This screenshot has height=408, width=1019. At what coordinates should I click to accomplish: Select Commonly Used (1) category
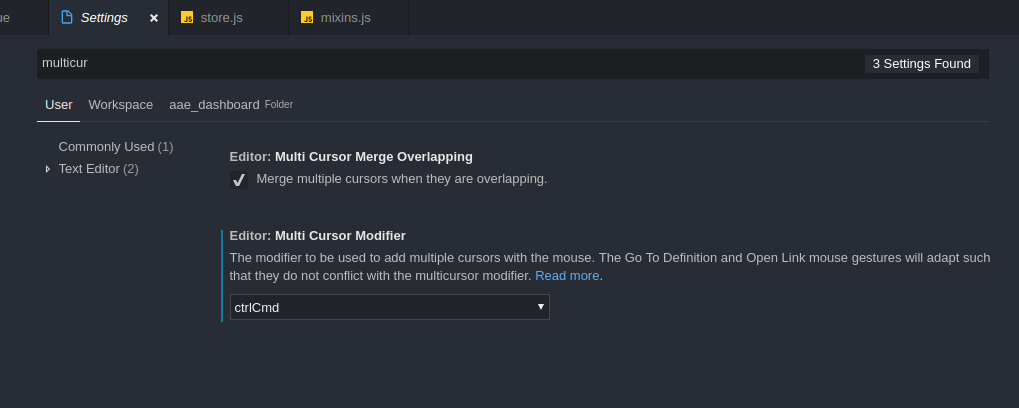pyautogui.click(x=116, y=147)
